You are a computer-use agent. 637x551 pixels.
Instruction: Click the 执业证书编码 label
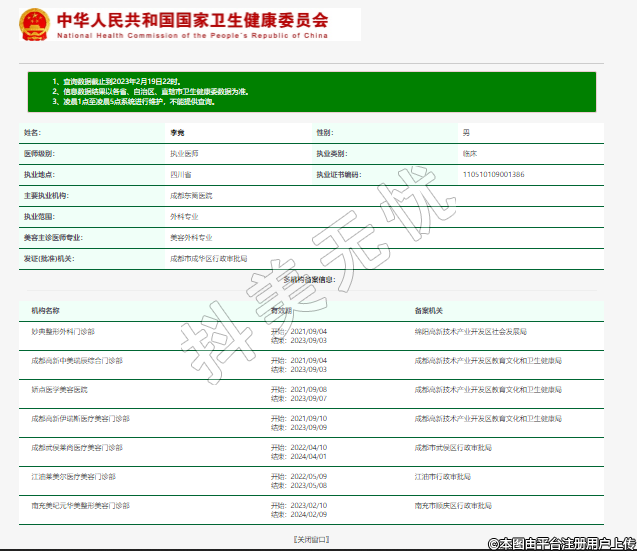tap(339, 175)
